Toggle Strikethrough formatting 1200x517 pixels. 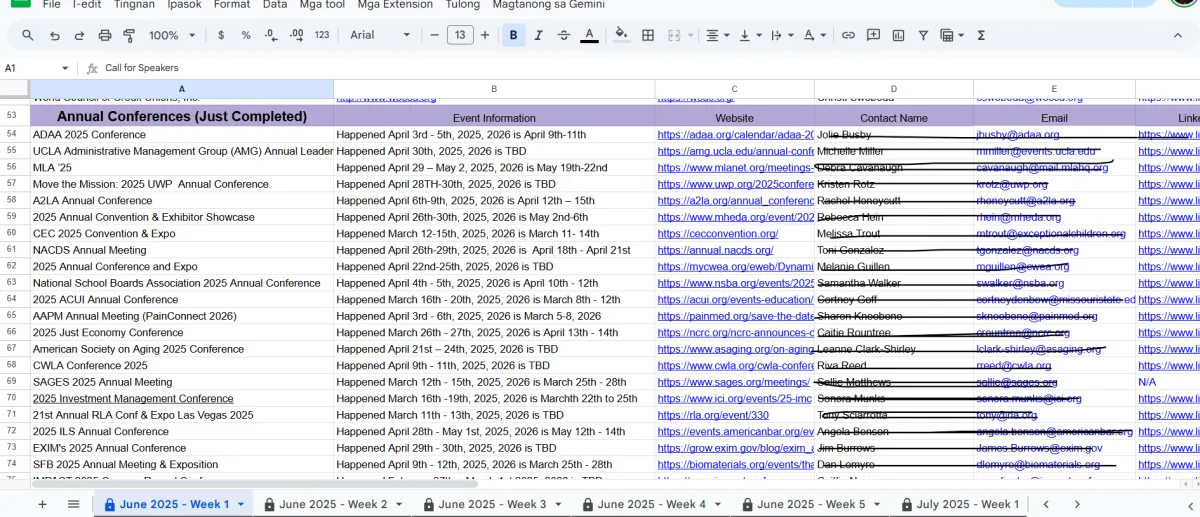[x=564, y=35]
